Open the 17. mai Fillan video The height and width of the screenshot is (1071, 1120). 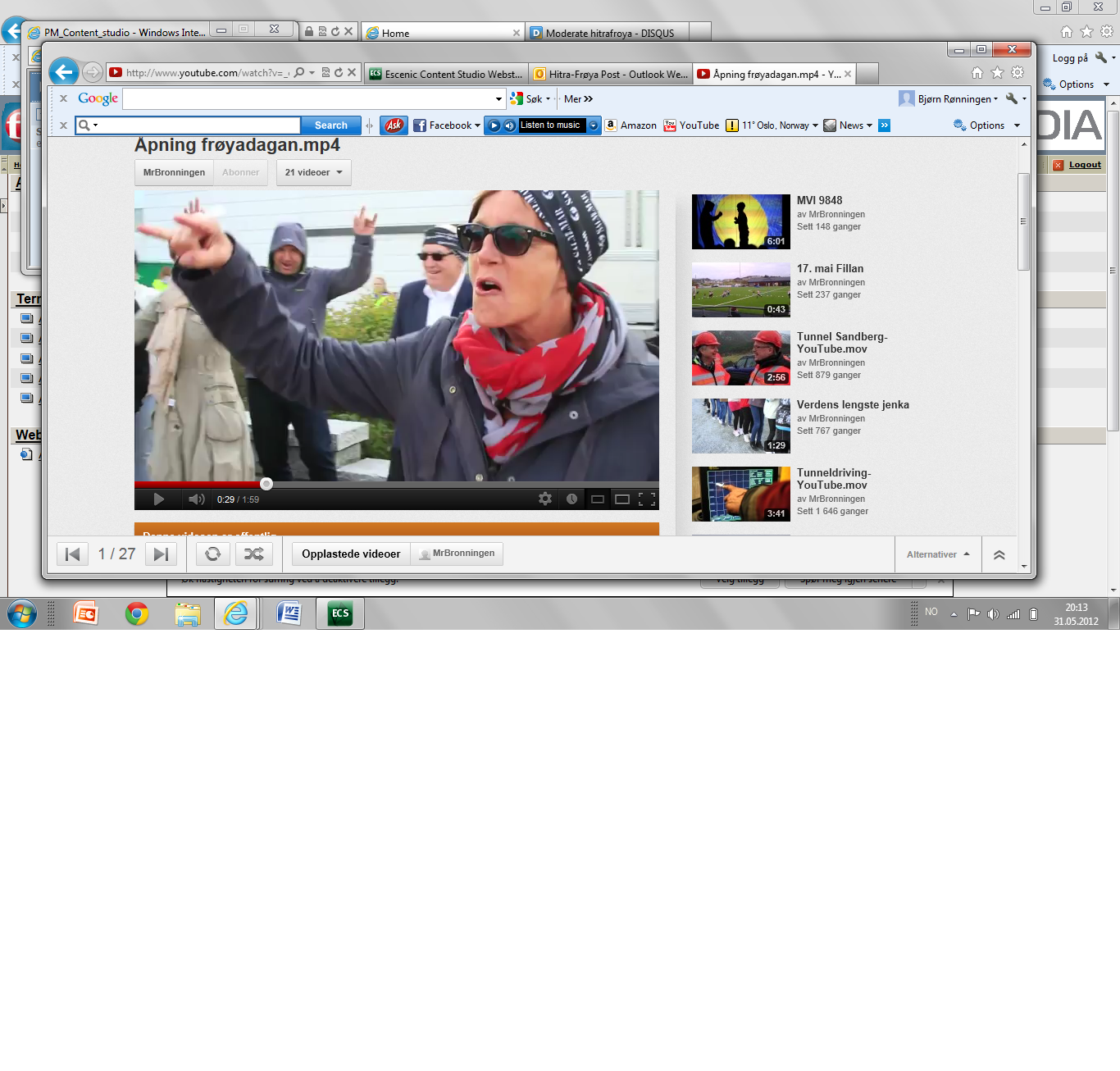coord(741,289)
